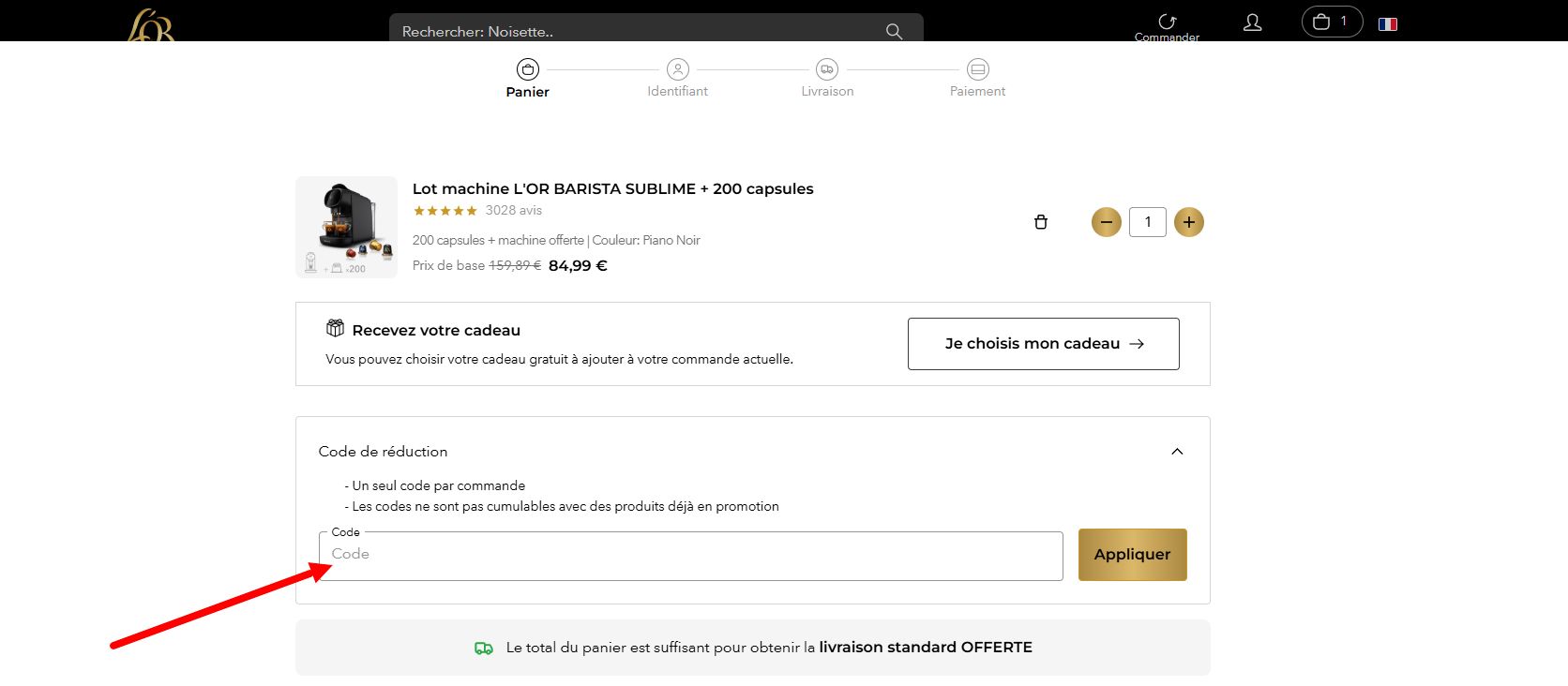Click the Recevez votre cadeau heading
The height and width of the screenshot is (686, 1568).
point(436,330)
